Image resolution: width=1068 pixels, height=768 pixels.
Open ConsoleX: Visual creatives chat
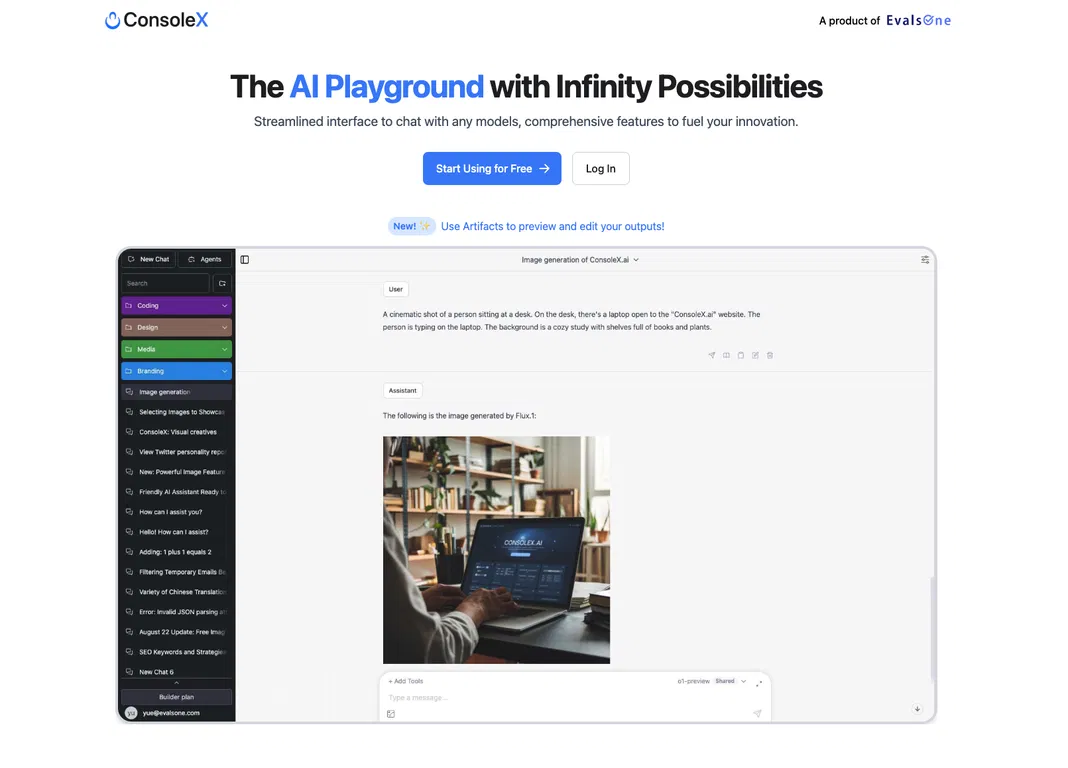(x=176, y=432)
